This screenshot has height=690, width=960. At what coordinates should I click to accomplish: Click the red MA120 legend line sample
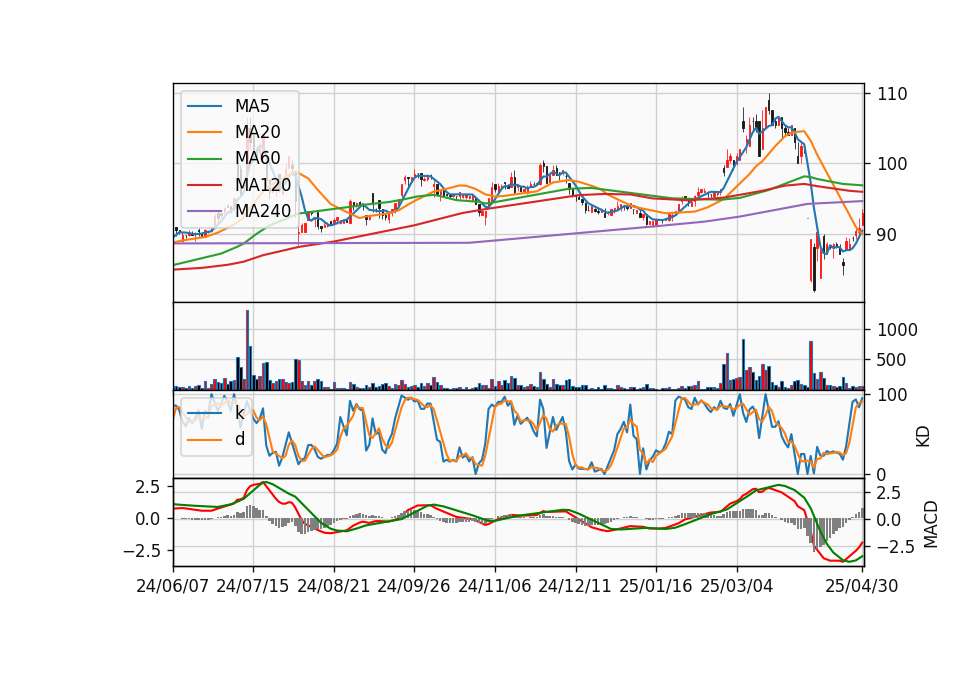click(x=204, y=185)
